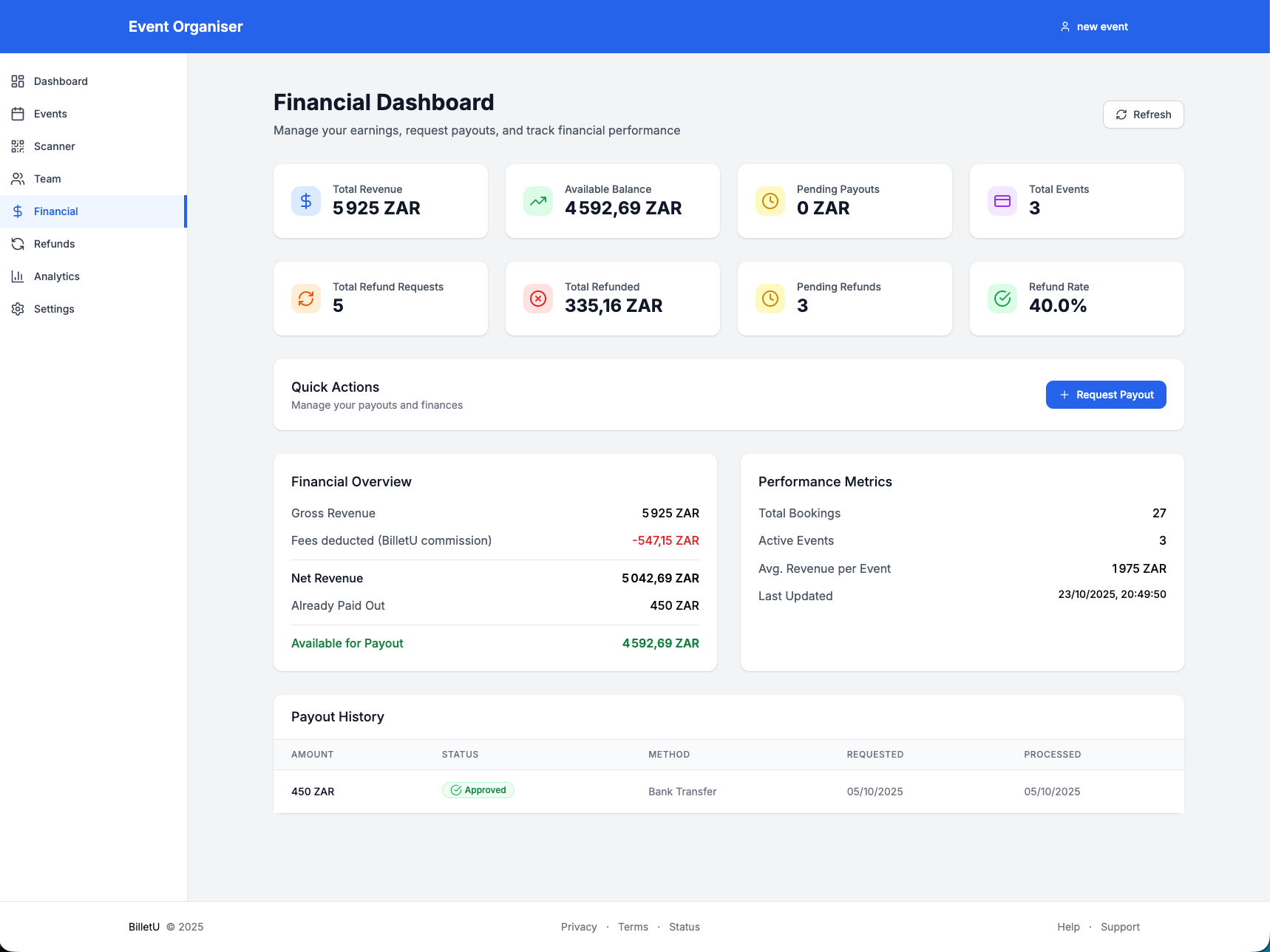Click the Refunds circular arrows icon in sidebar
Image resolution: width=1270 pixels, height=952 pixels.
pos(18,244)
